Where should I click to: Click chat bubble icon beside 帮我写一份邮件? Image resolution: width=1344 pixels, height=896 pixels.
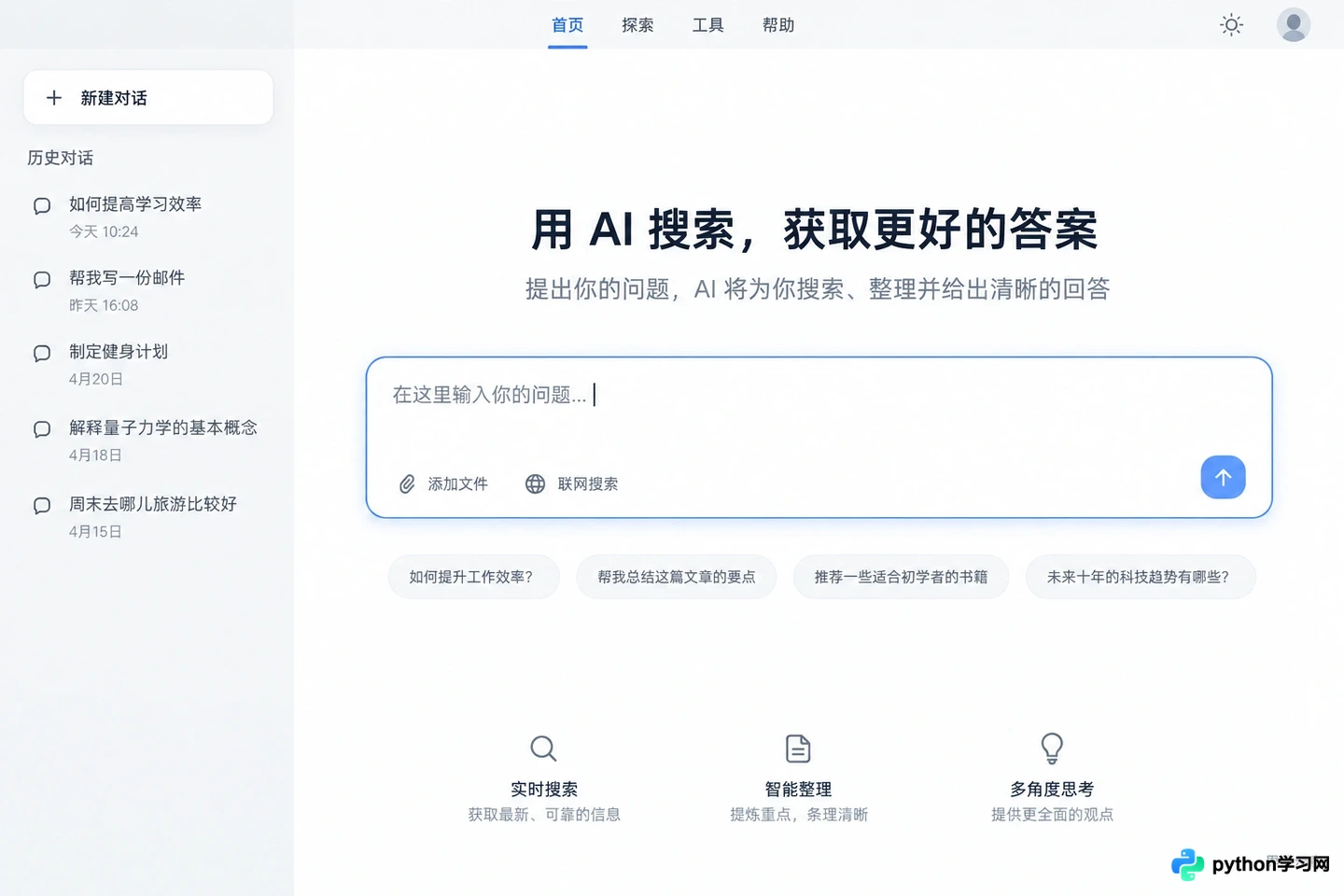click(x=42, y=279)
